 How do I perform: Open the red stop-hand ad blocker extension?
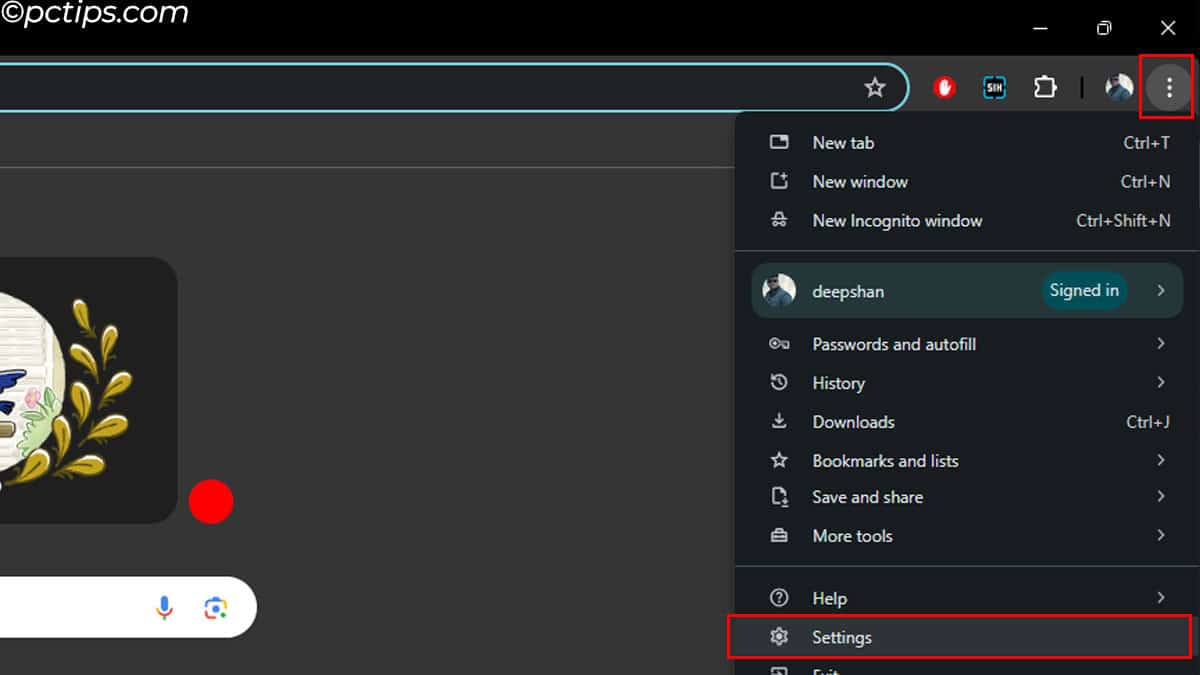944,88
